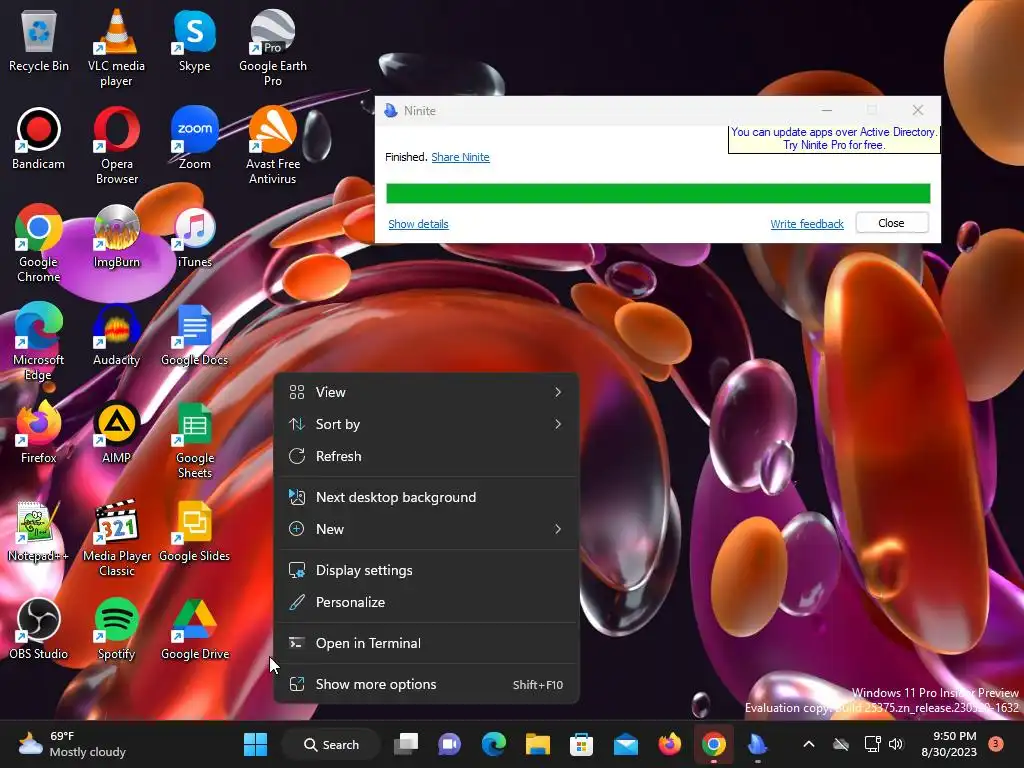Launch Edge from the taskbar
1024x768 pixels.
494,744
